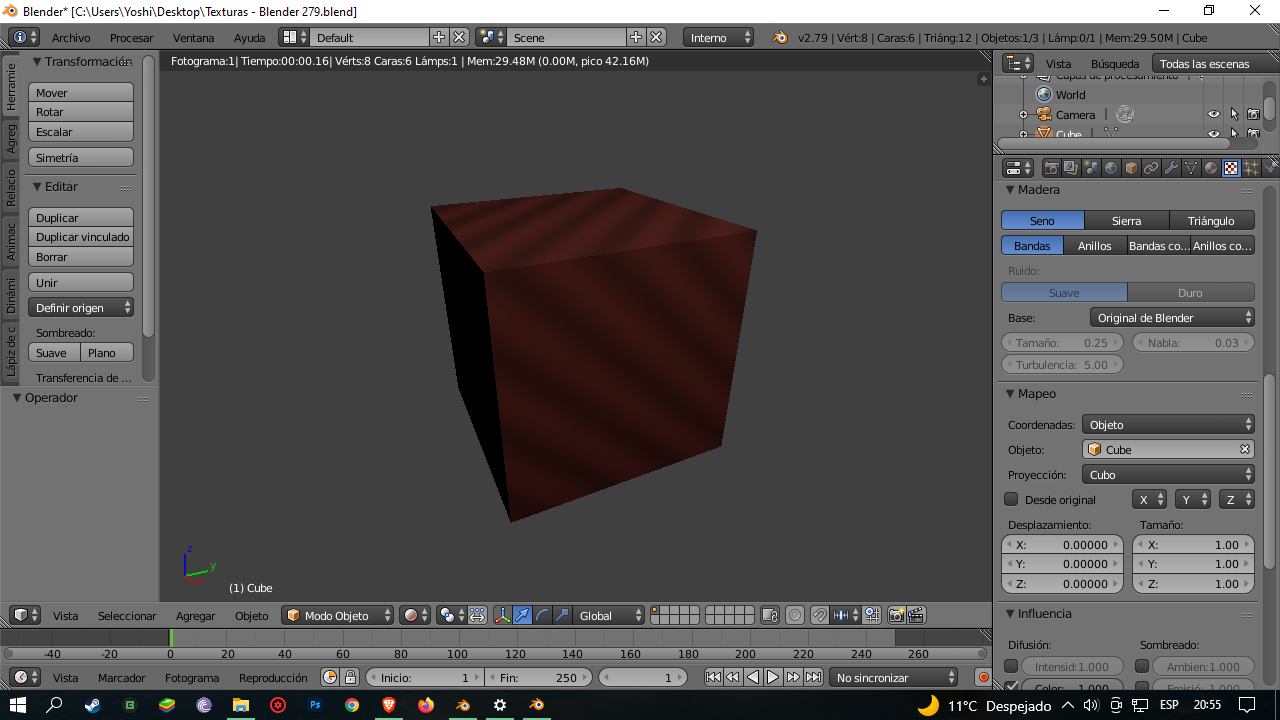Viewport: 1280px width, 720px height.
Task: Open the Modo Objeto mode selector
Action: 339,616
